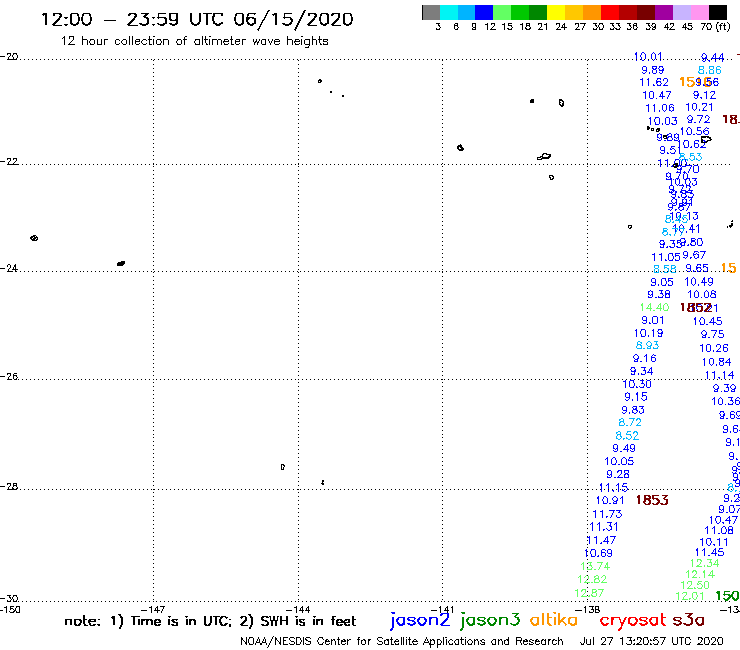Click the 10.84 wave height reading
The width and height of the screenshot is (740, 650).
point(716,362)
